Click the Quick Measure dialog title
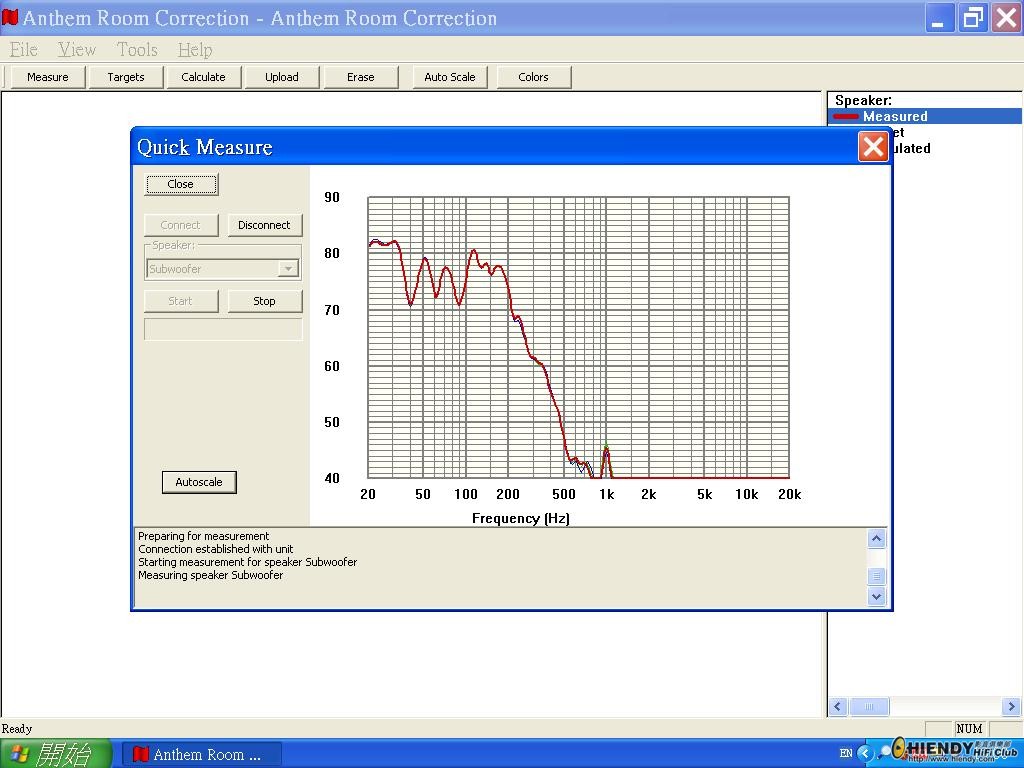 coord(204,147)
